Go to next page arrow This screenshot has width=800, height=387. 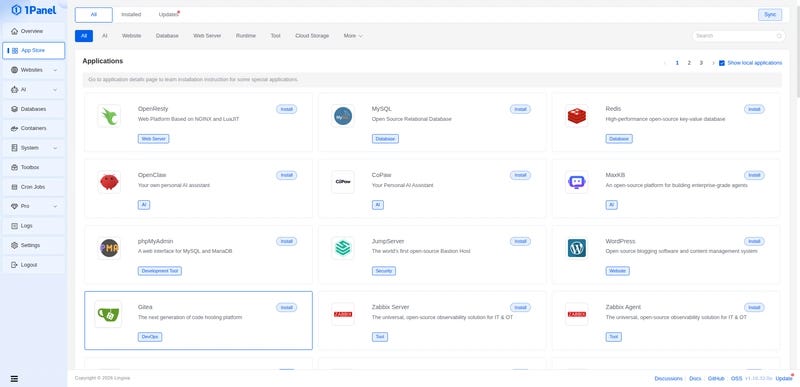713,63
